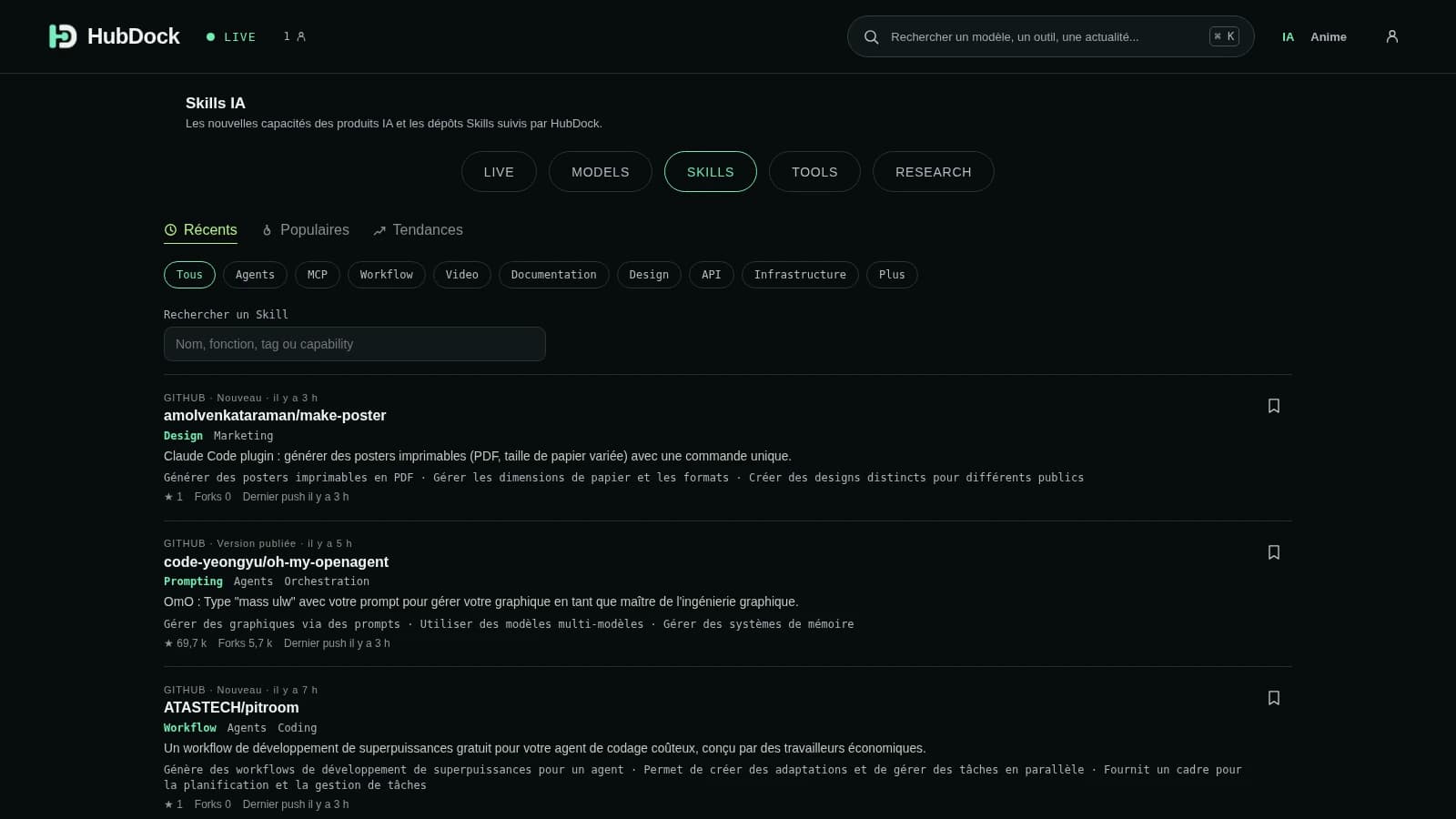The image size is (1456, 819).
Task: Filter skills by MCP
Action: click(318, 275)
